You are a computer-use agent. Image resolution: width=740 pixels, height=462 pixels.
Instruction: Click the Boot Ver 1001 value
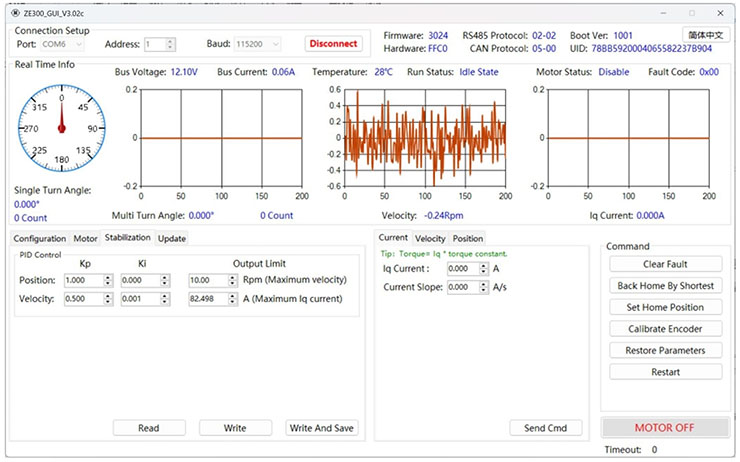(623, 36)
